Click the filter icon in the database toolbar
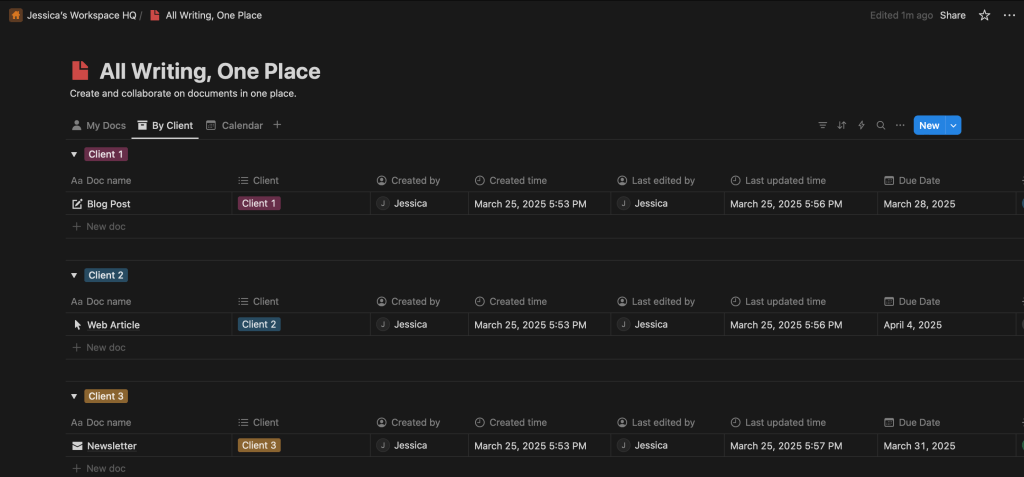 pyautogui.click(x=822, y=126)
